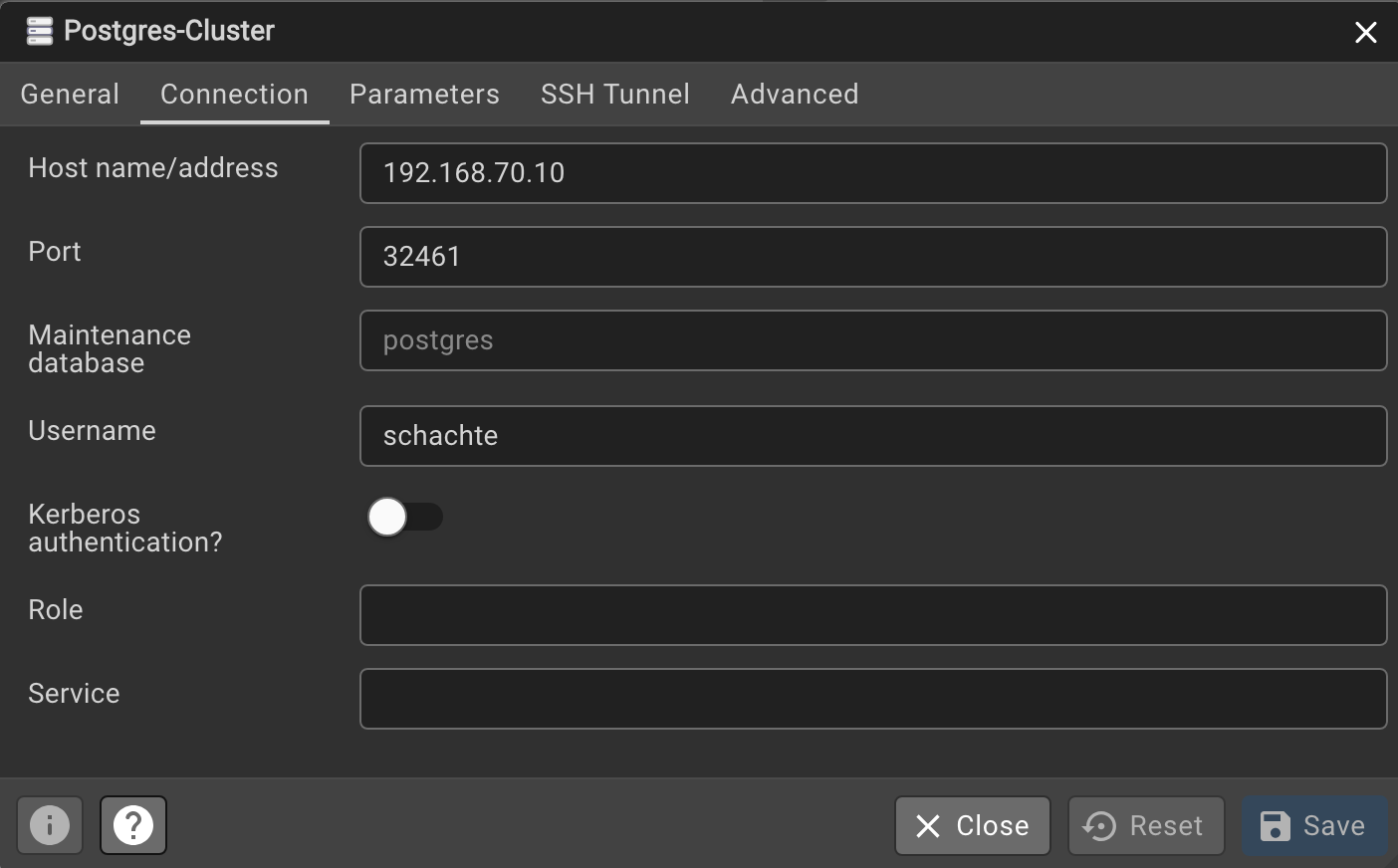This screenshot has width=1398, height=868.
Task: Click the Kerberos authentication? label text
Action: pos(124,528)
